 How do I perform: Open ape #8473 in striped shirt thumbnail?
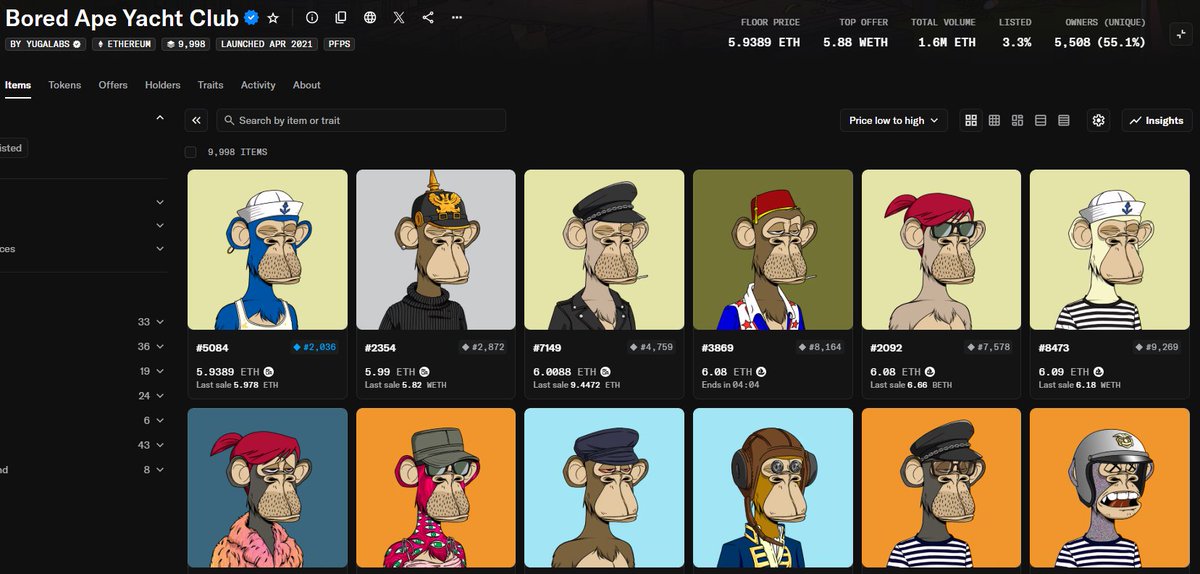[1110, 250]
